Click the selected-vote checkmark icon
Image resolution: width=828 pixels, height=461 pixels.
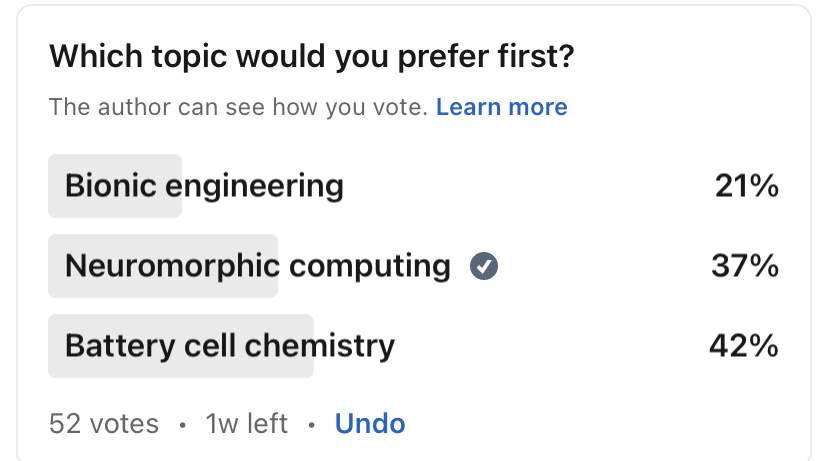pyautogui.click(x=484, y=266)
